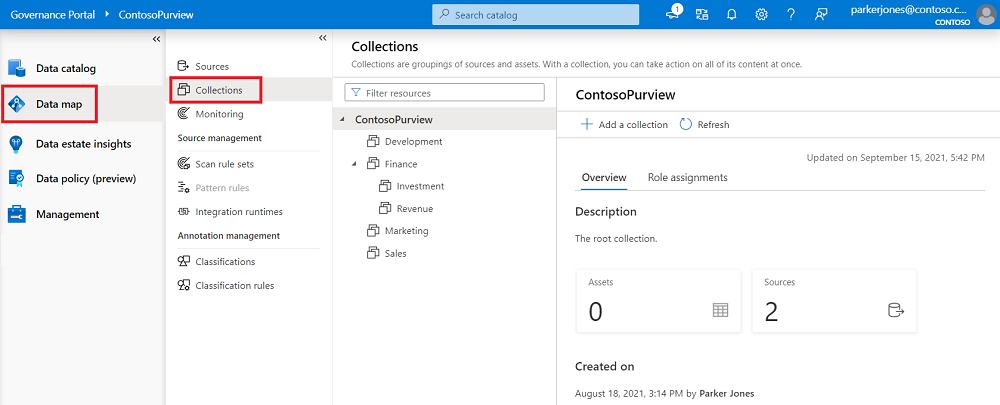This screenshot has width=1000, height=405.
Task: Click the Refresh icon
Action: pyautogui.click(x=686, y=124)
